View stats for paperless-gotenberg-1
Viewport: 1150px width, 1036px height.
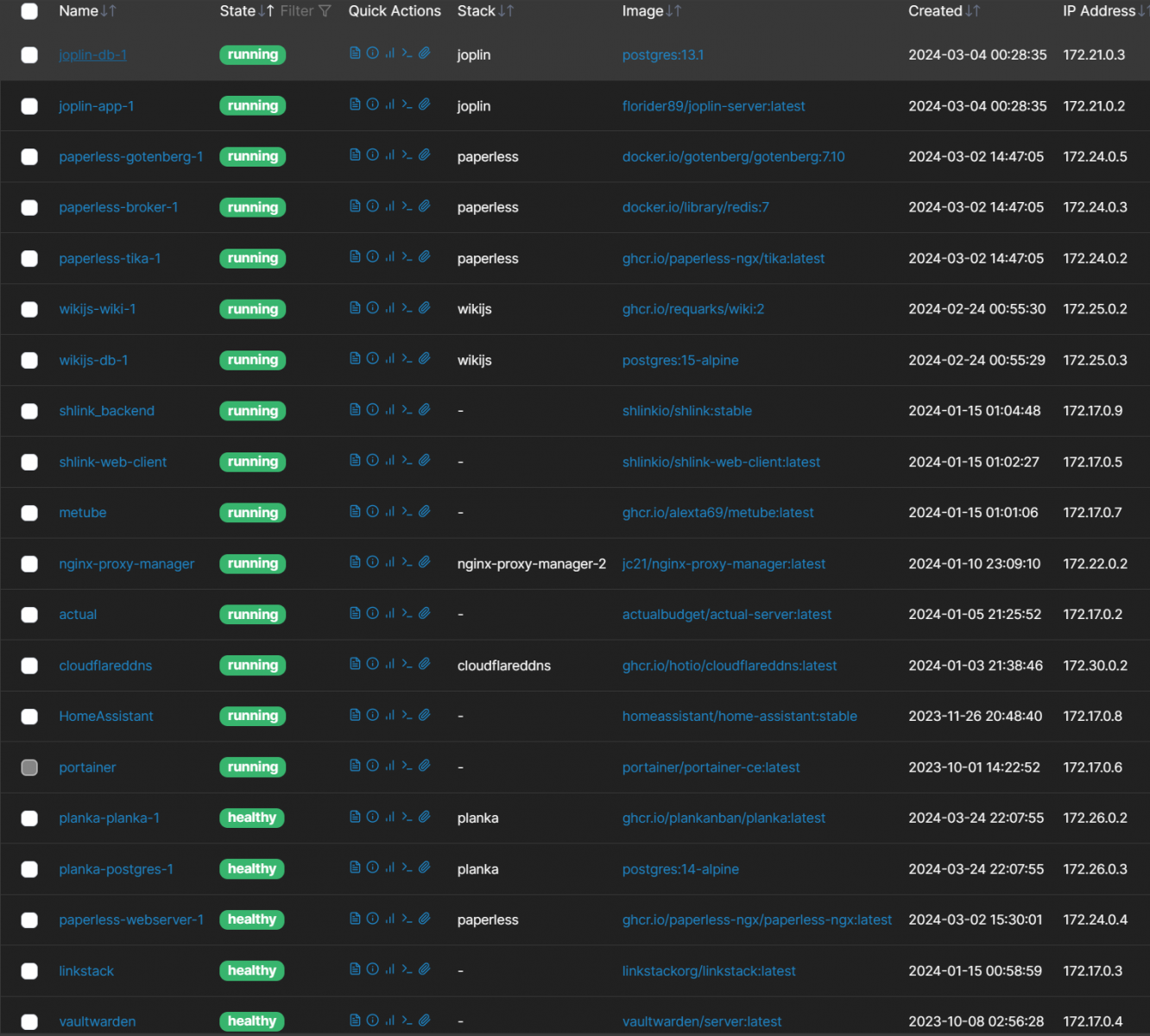pos(389,155)
